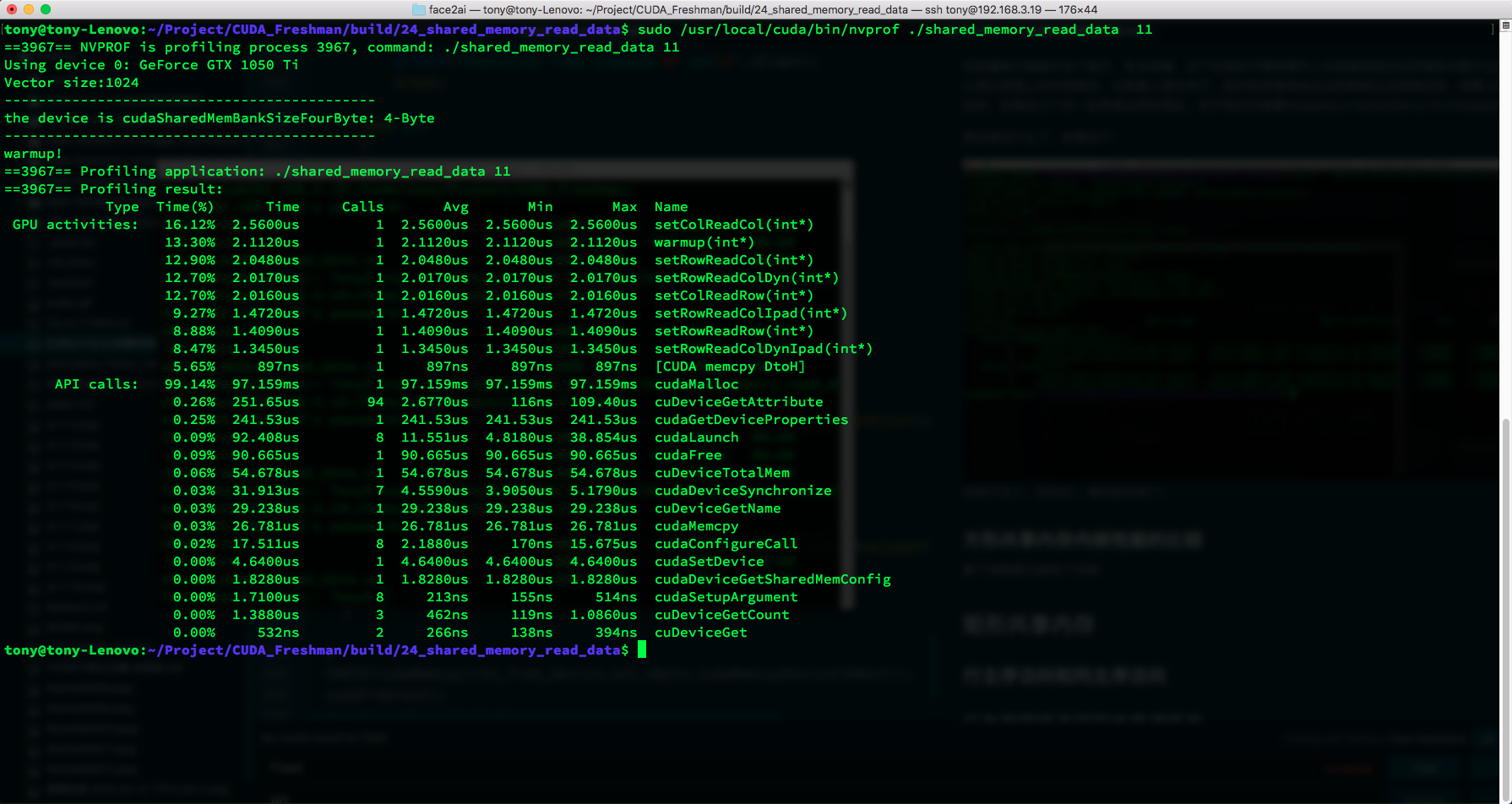Minimize the terminal with the yellow button
1512x804 pixels.
[x=29, y=9]
